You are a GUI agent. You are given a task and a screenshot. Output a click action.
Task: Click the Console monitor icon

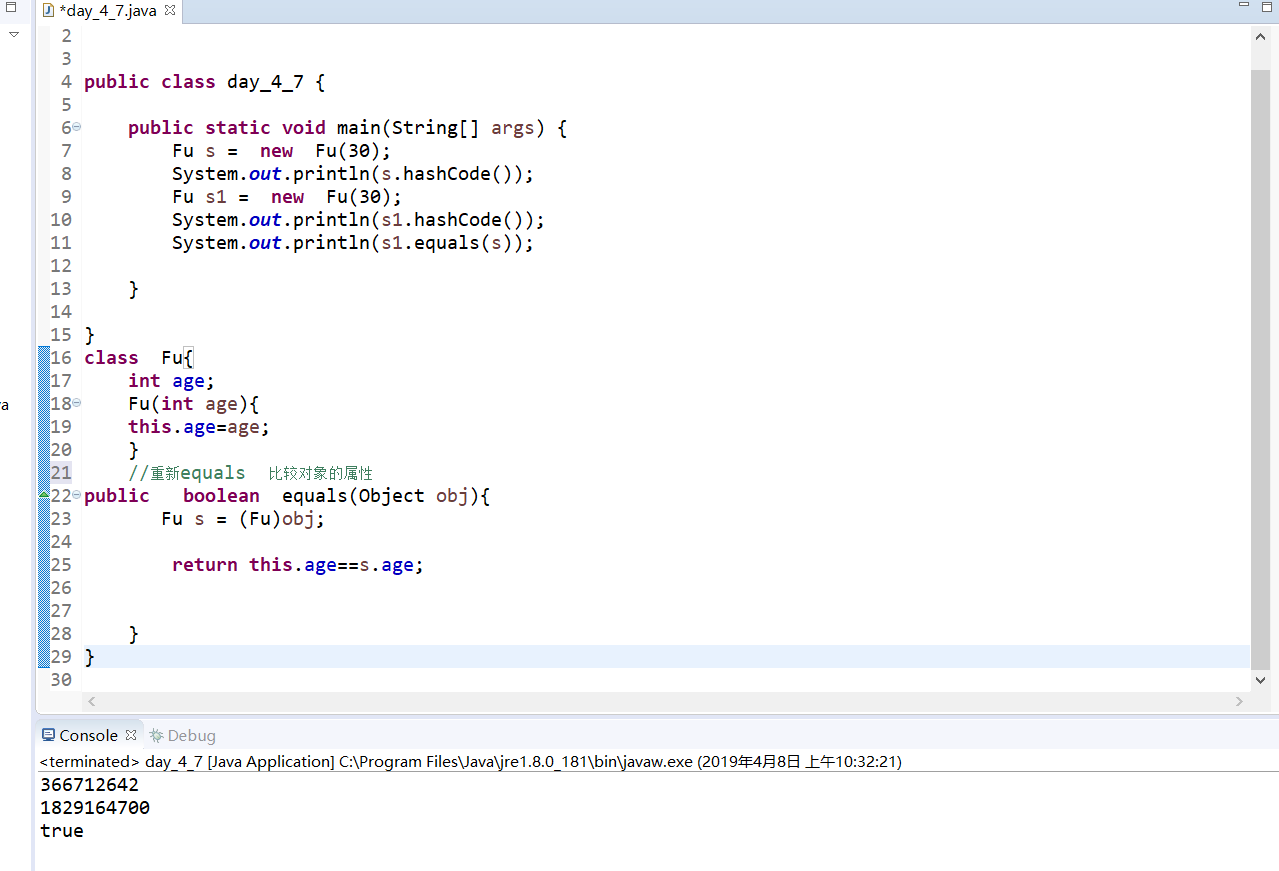pos(48,735)
